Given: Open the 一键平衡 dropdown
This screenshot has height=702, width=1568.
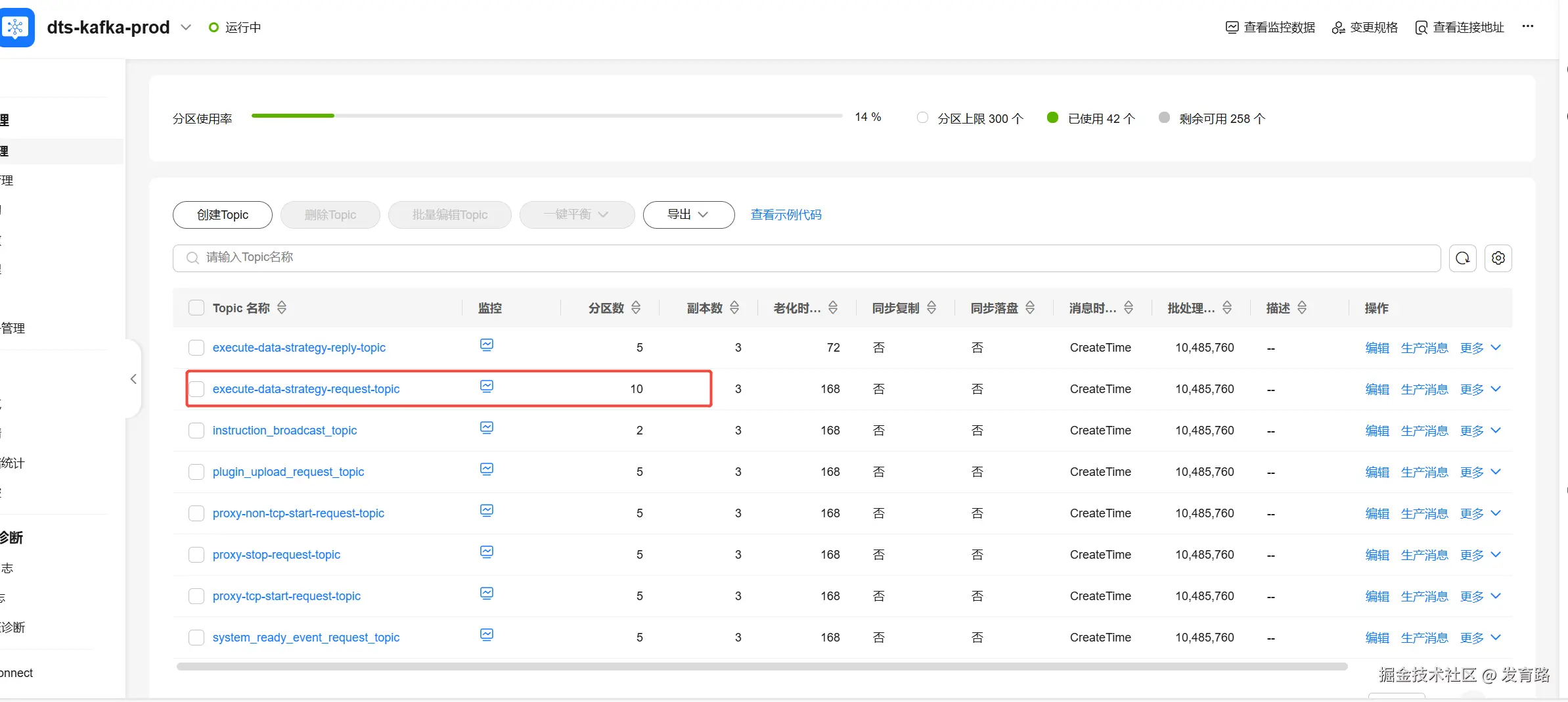Looking at the screenshot, I should 577,215.
